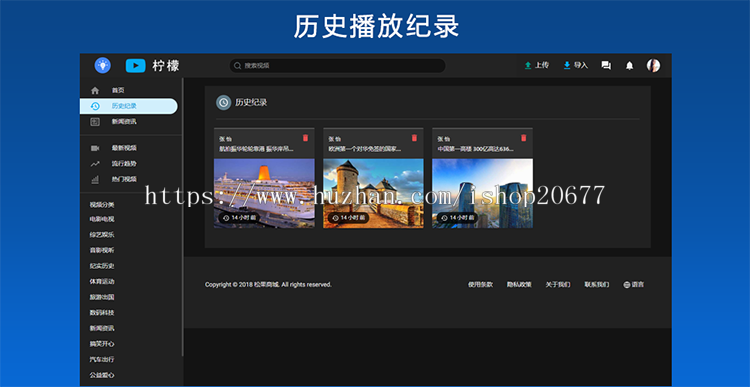Open the 柠檬 play-button logo
The height and width of the screenshot is (387, 750).
pyautogui.click(x=153, y=66)
